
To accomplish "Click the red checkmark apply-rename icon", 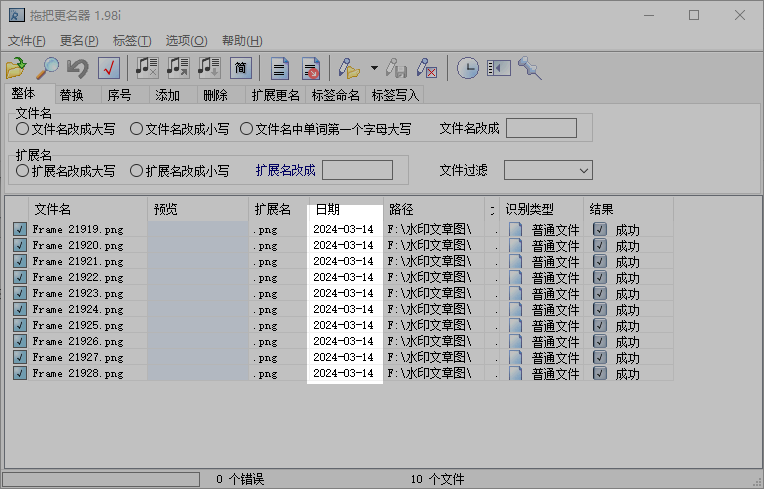I will click(109, 68).
